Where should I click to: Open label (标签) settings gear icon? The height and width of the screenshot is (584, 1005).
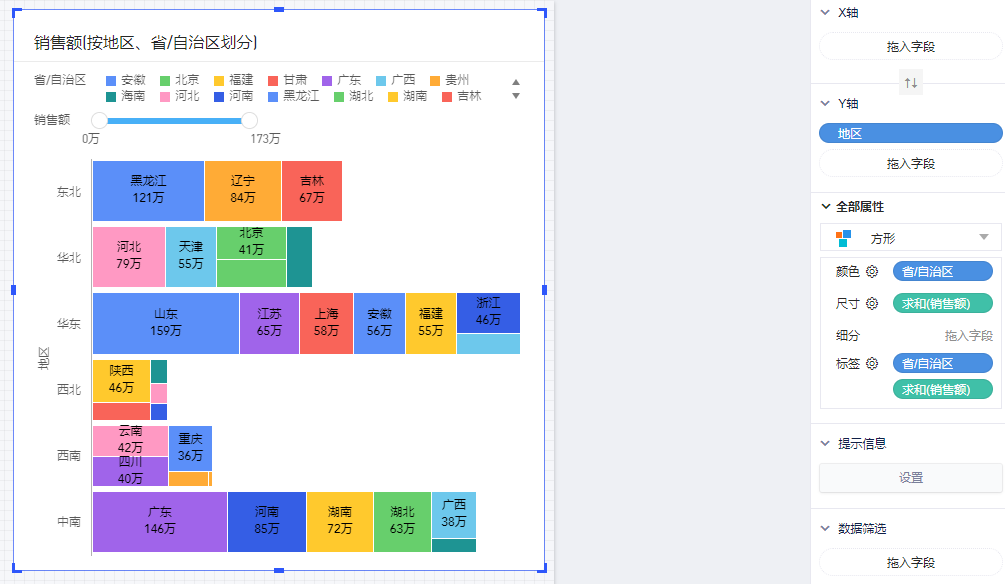[x=872, y=364]
